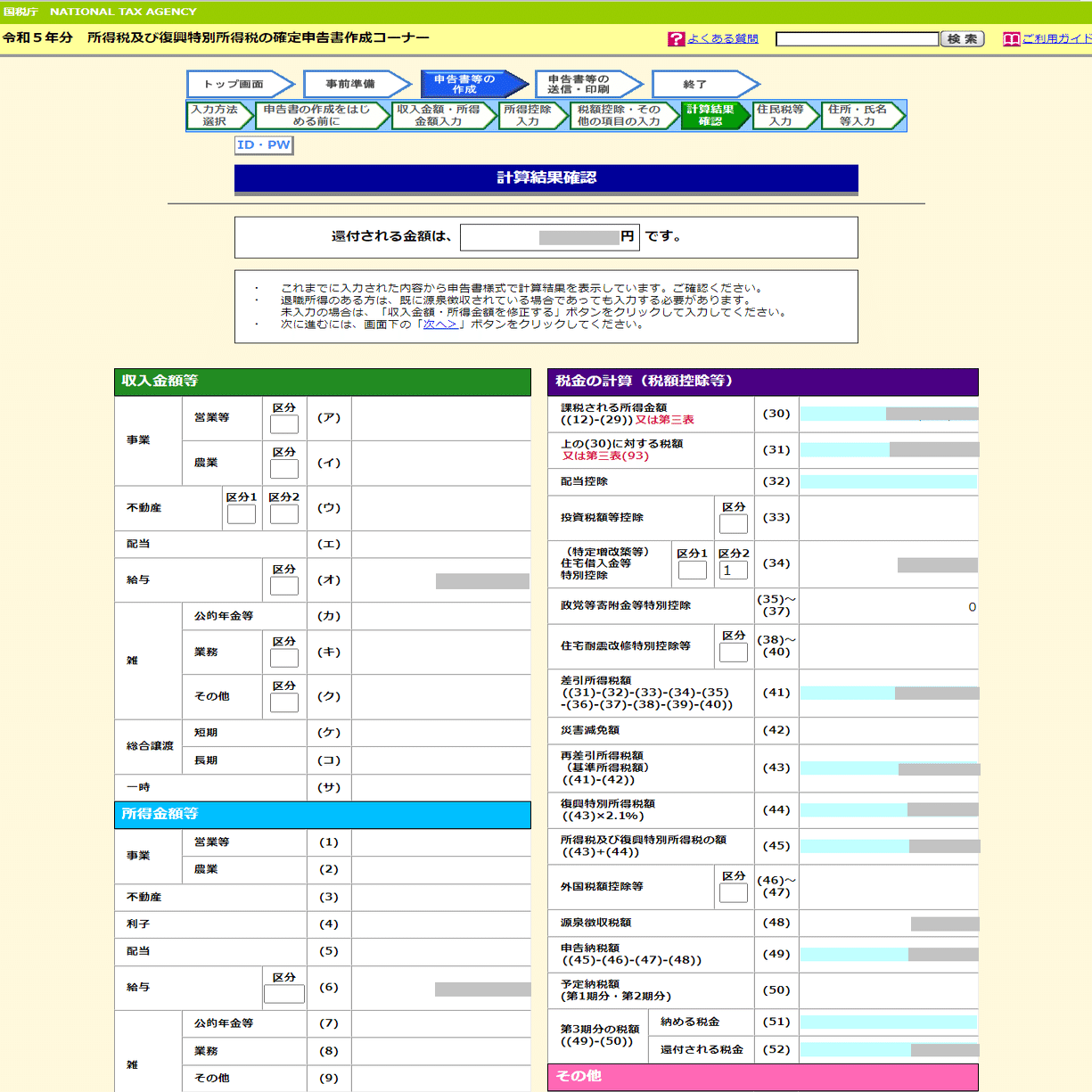
Task: Click the ID・PW button
Action: [x=264, y=145]
